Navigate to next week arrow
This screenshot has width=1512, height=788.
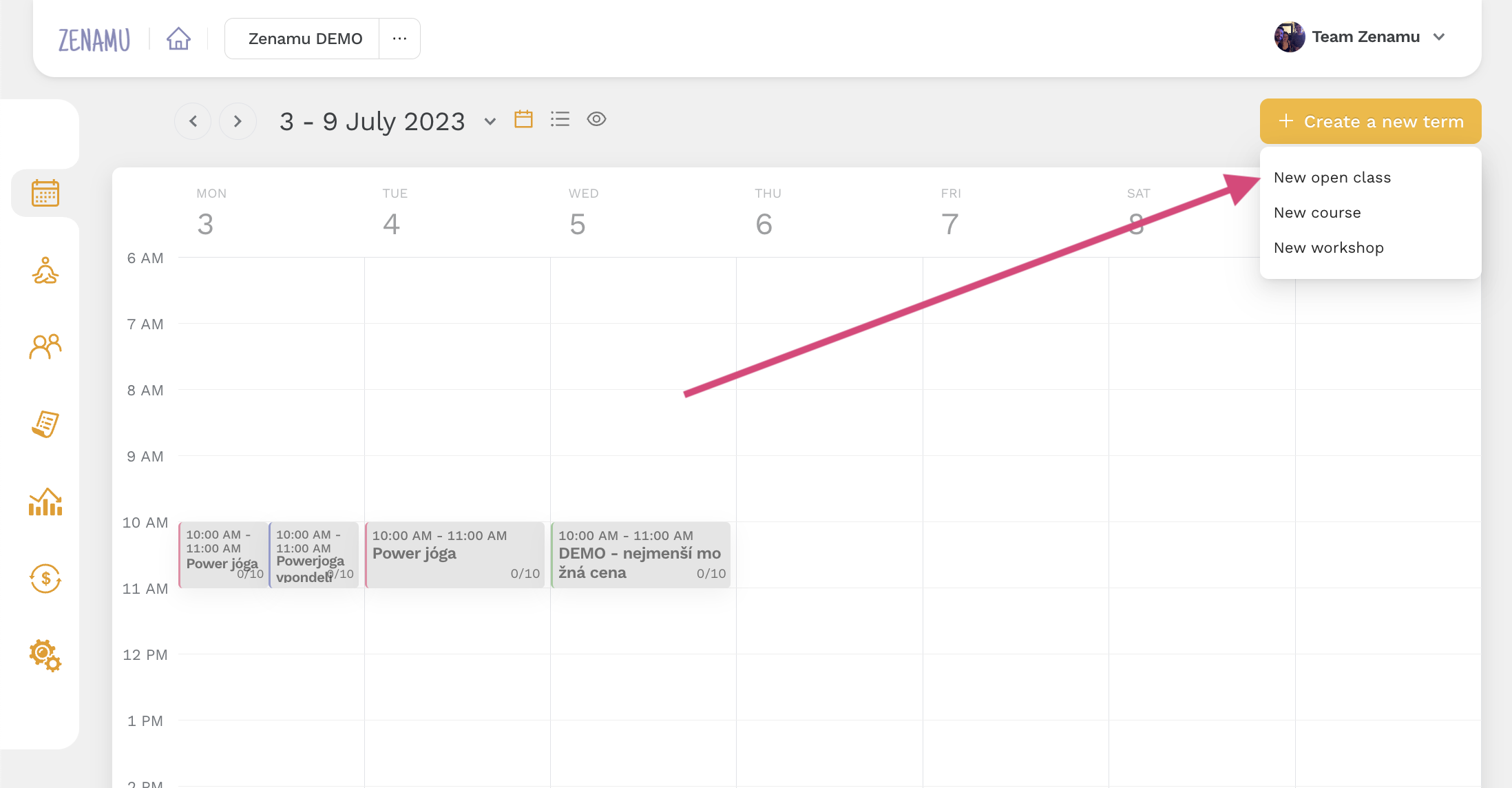(238, 120)
